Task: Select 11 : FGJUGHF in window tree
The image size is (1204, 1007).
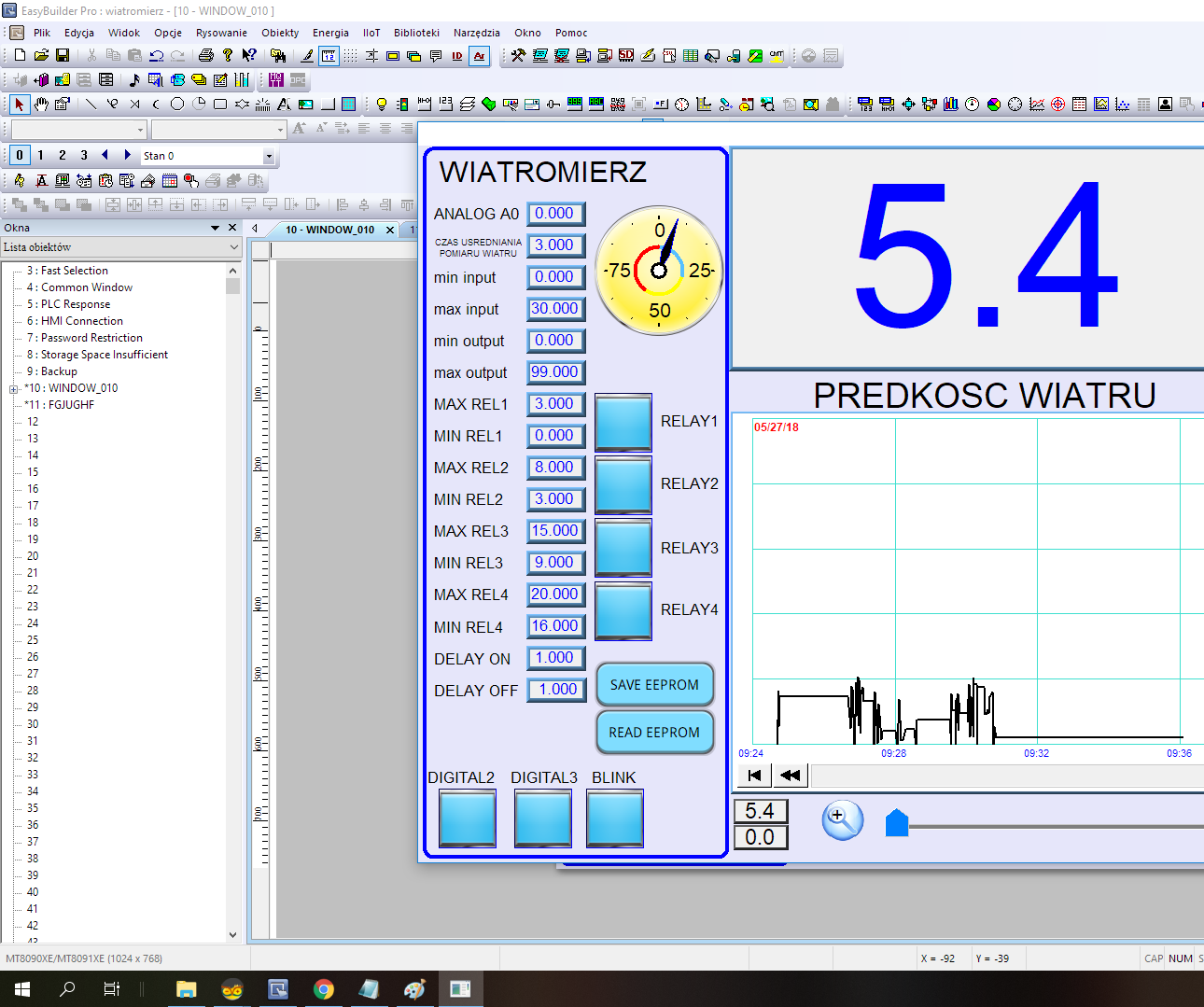Action: [60, 405]
